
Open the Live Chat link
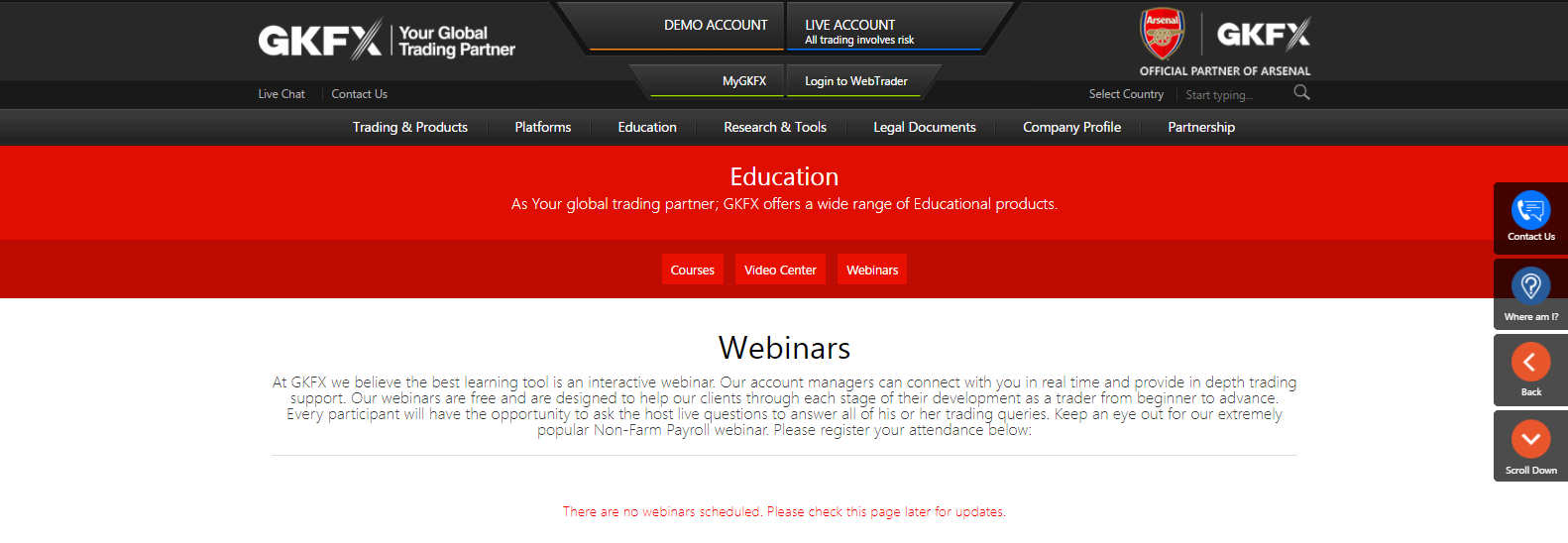281,94
